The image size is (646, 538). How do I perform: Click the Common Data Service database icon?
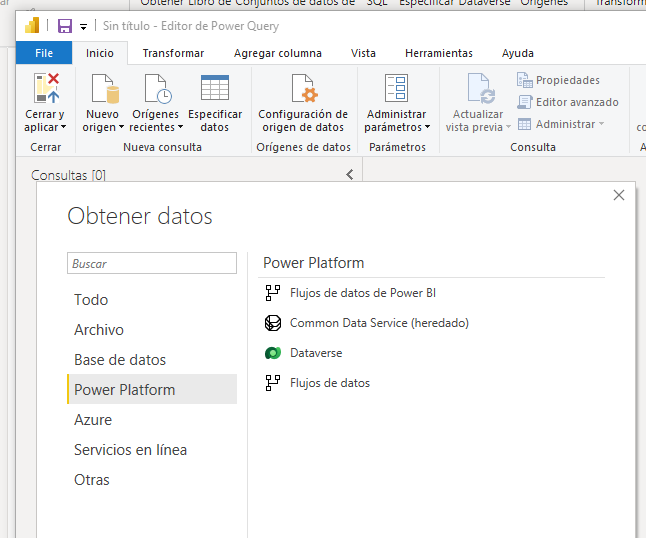click(x=273, y=323)
